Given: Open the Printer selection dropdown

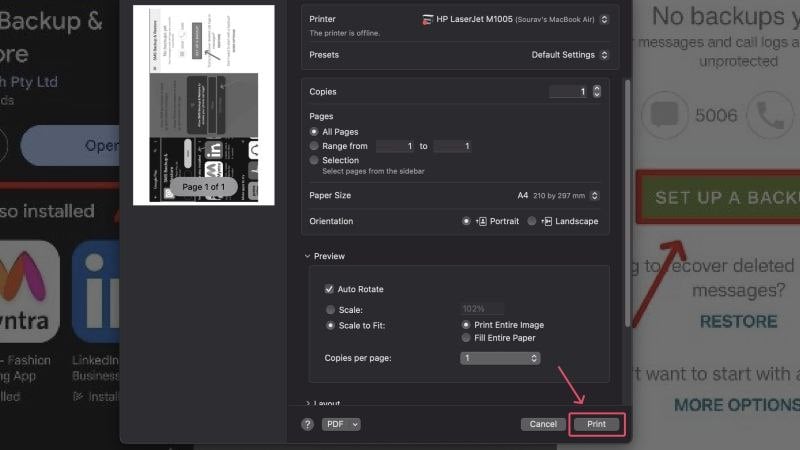Looking at the screenshot, I should pyautogui.click(x=515, y=19).
